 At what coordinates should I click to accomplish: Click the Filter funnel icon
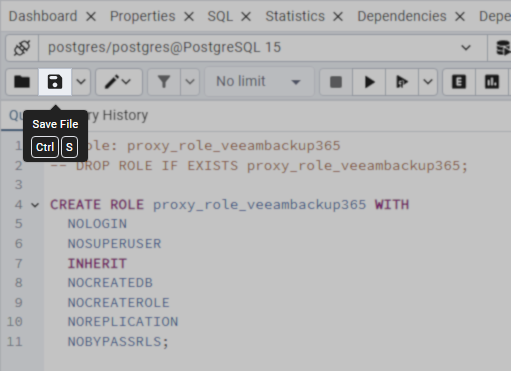click(164, 82)
